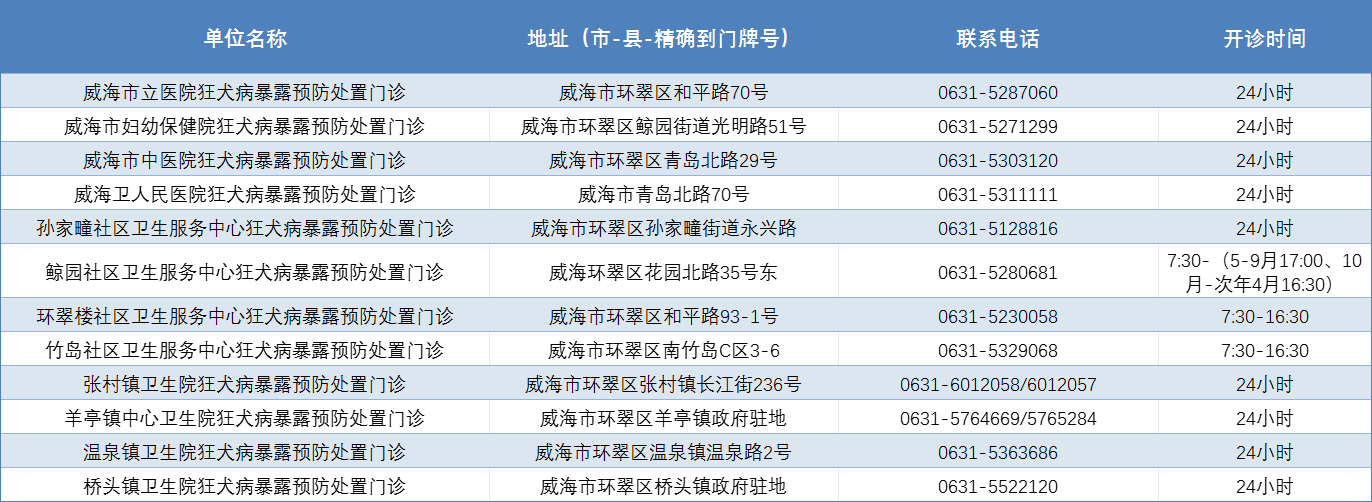The height and width of the screenshot is (502, 1372).
Task: Click address 威海环翠区花园北路35号东
Action: [663, 272]
